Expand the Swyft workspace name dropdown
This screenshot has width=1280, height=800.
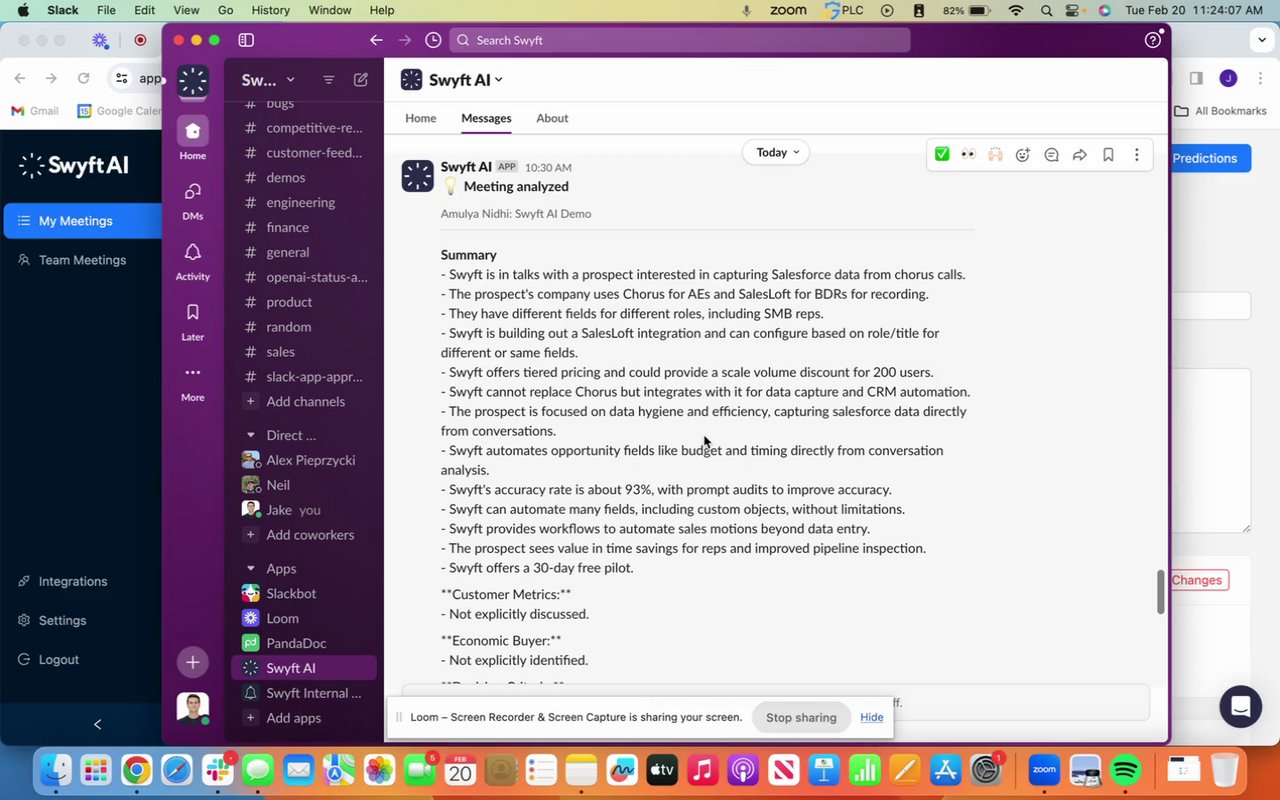(268, 80)
